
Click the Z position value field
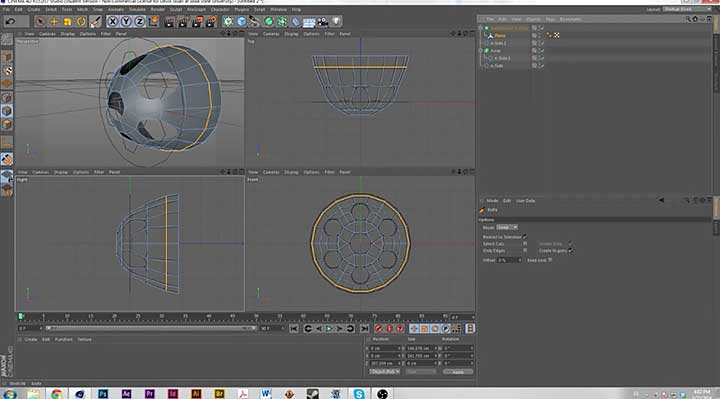tap(385, 363)
